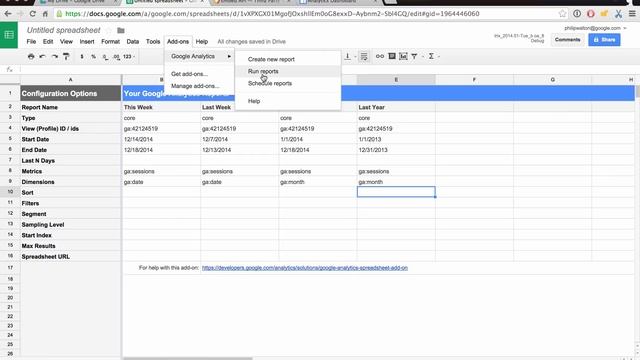Click the formula bar input
Viewport: 640px width, 360px height.
coord(327,69)
